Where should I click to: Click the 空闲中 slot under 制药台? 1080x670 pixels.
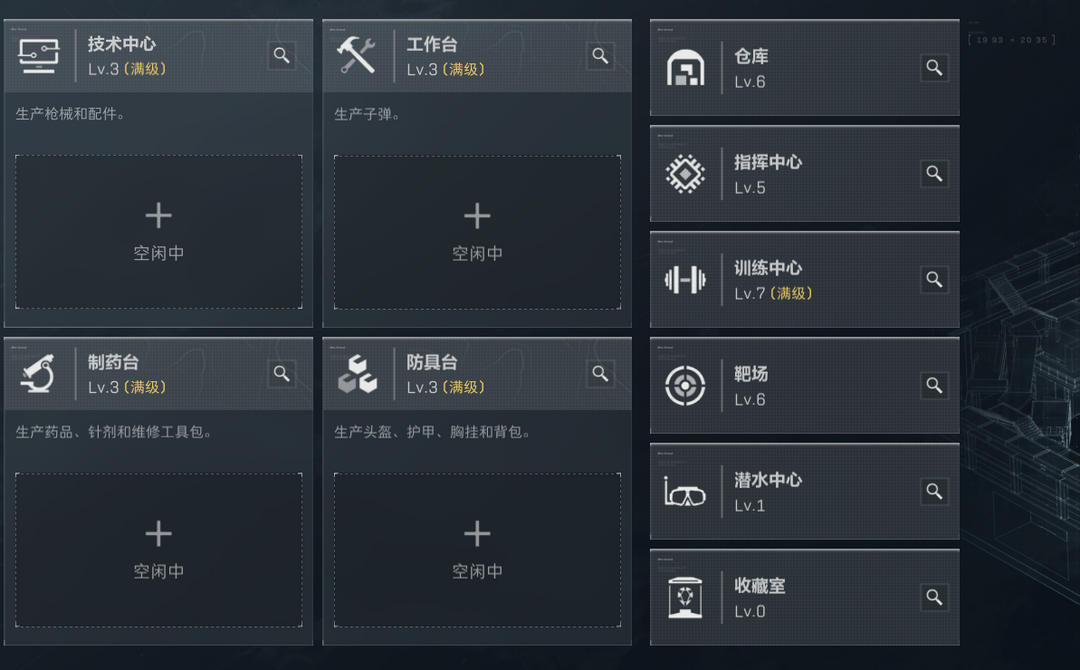point(158,549)
